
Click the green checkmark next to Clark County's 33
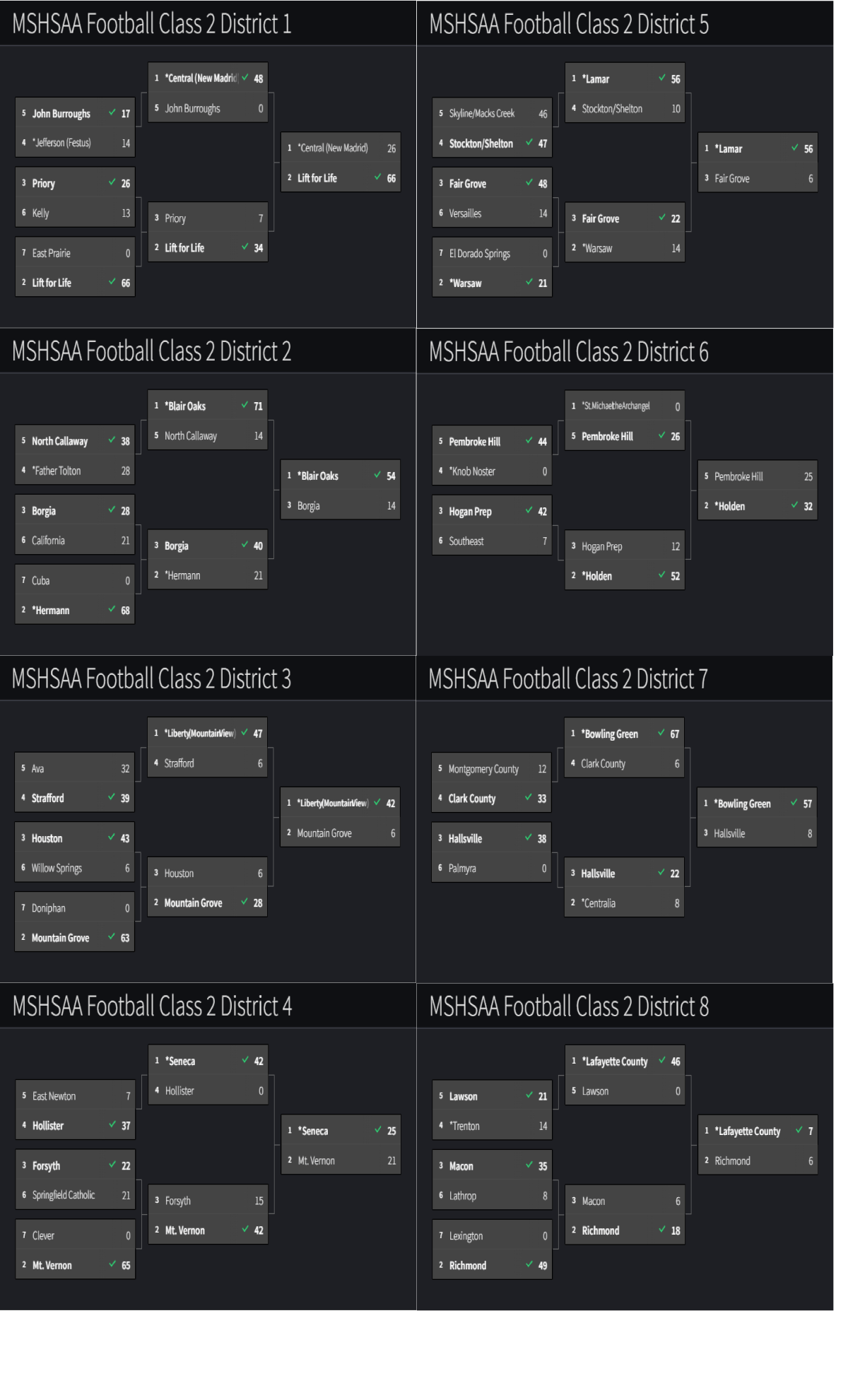tap(529, 797)
